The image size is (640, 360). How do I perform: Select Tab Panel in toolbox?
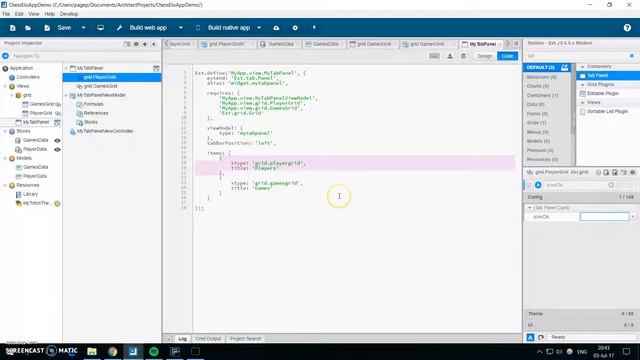607,76
